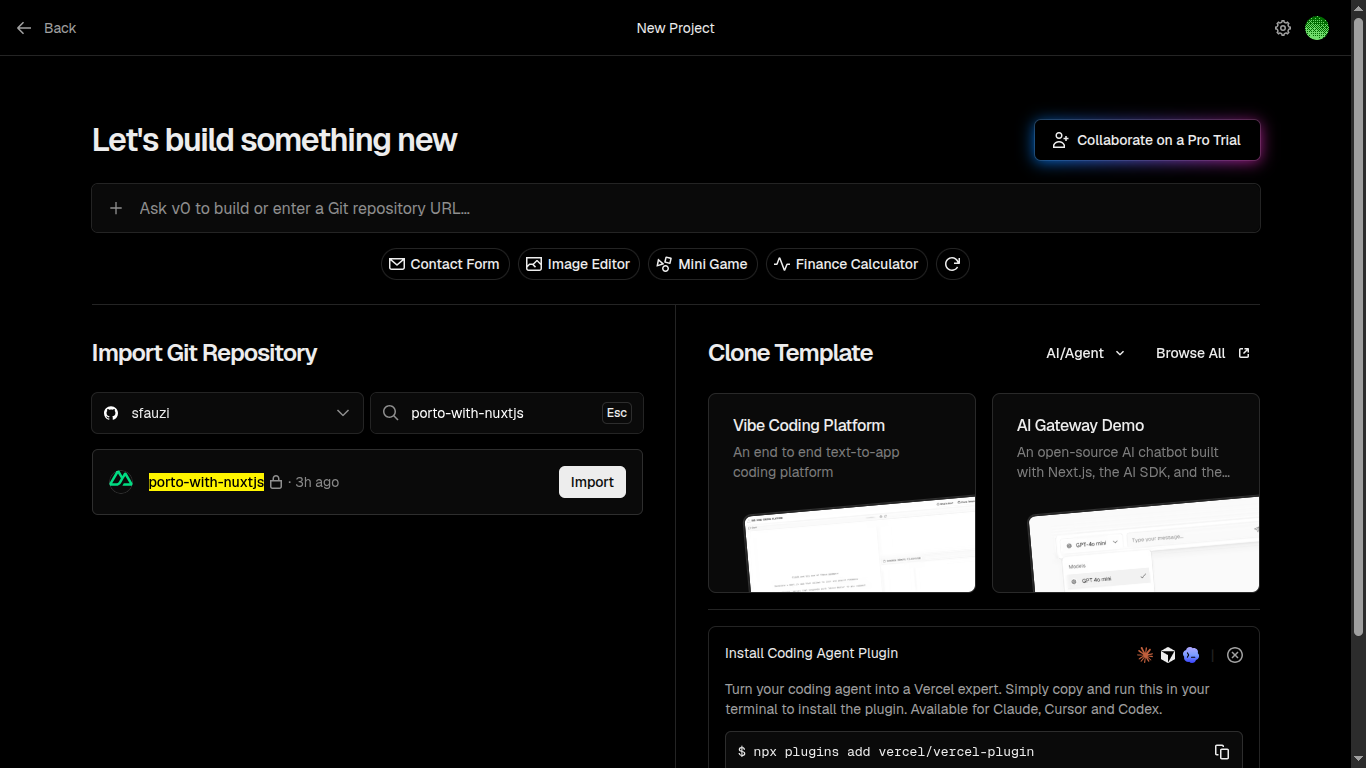
Task: Open the AI Gateway Demo template card
Action: [x=1126, y=493]
